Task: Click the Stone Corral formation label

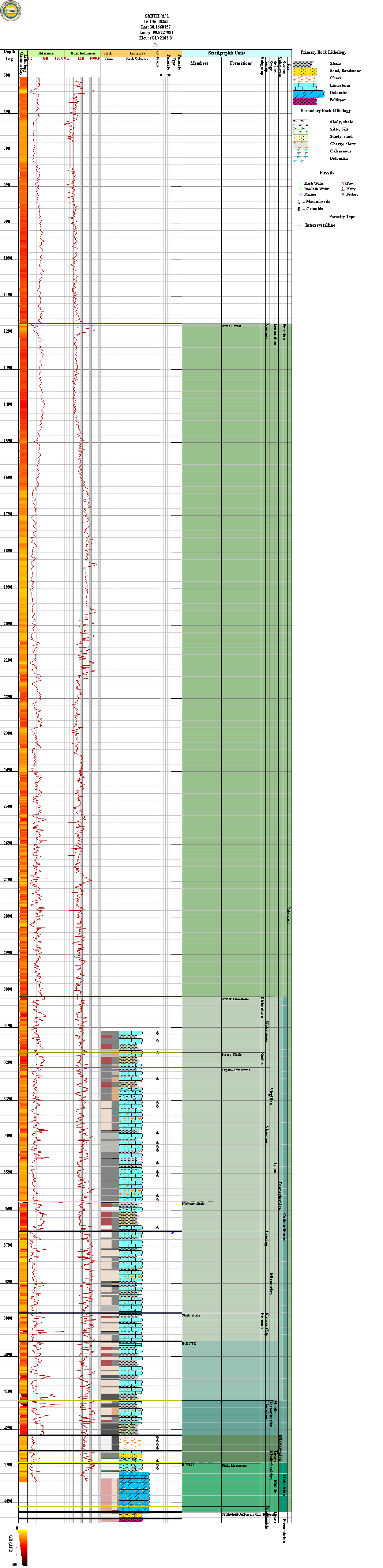Action: coord(232,326)
